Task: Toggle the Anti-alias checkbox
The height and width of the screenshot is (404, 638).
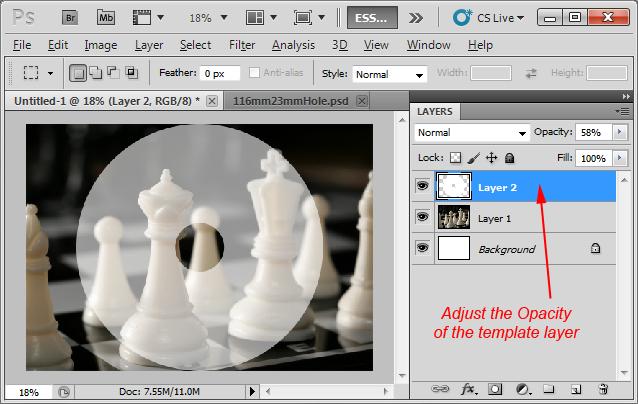Action: tap(254, 73)
